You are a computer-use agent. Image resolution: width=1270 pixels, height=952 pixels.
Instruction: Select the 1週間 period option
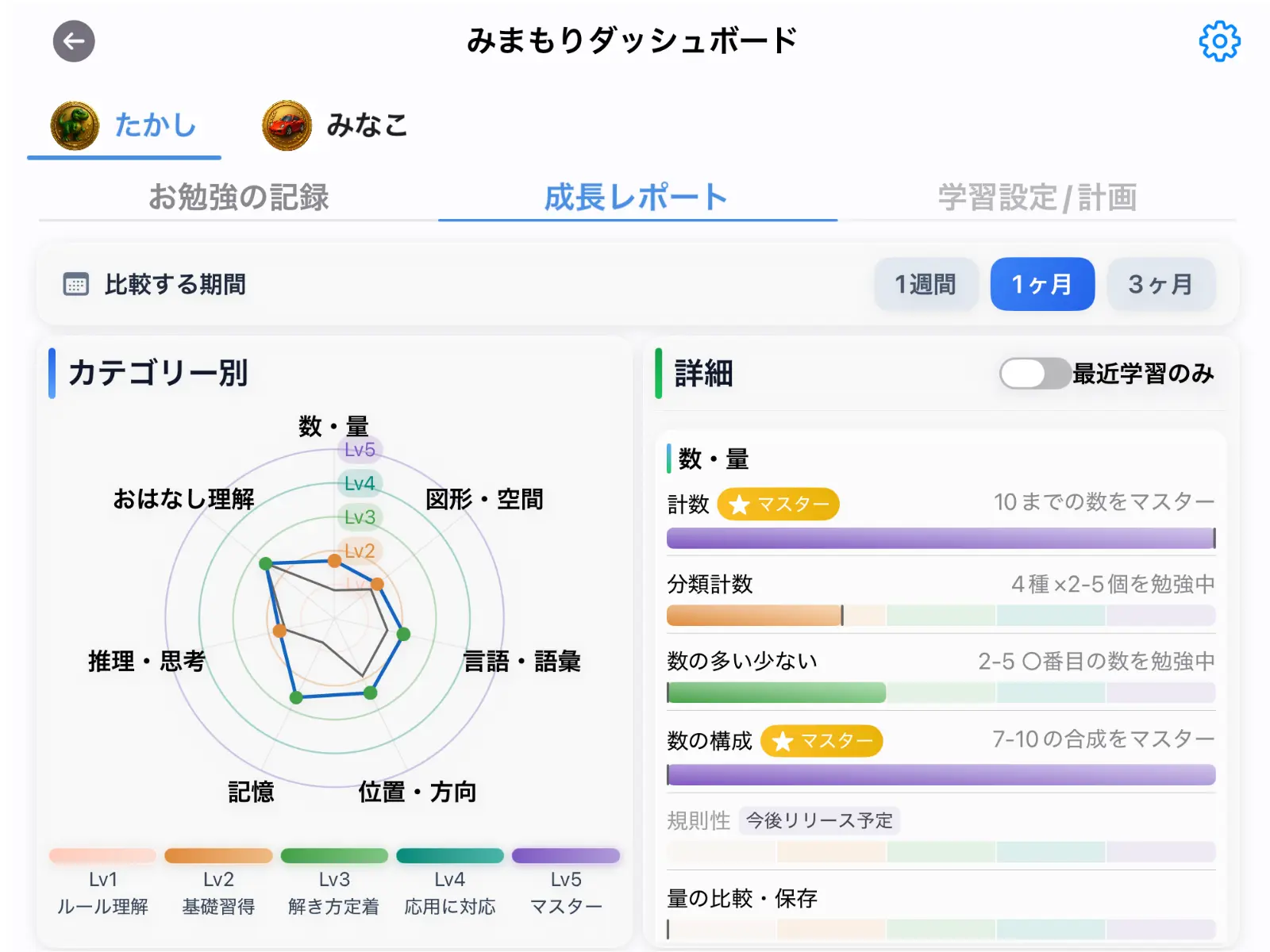pyautogui.click(x=926, y=284)
